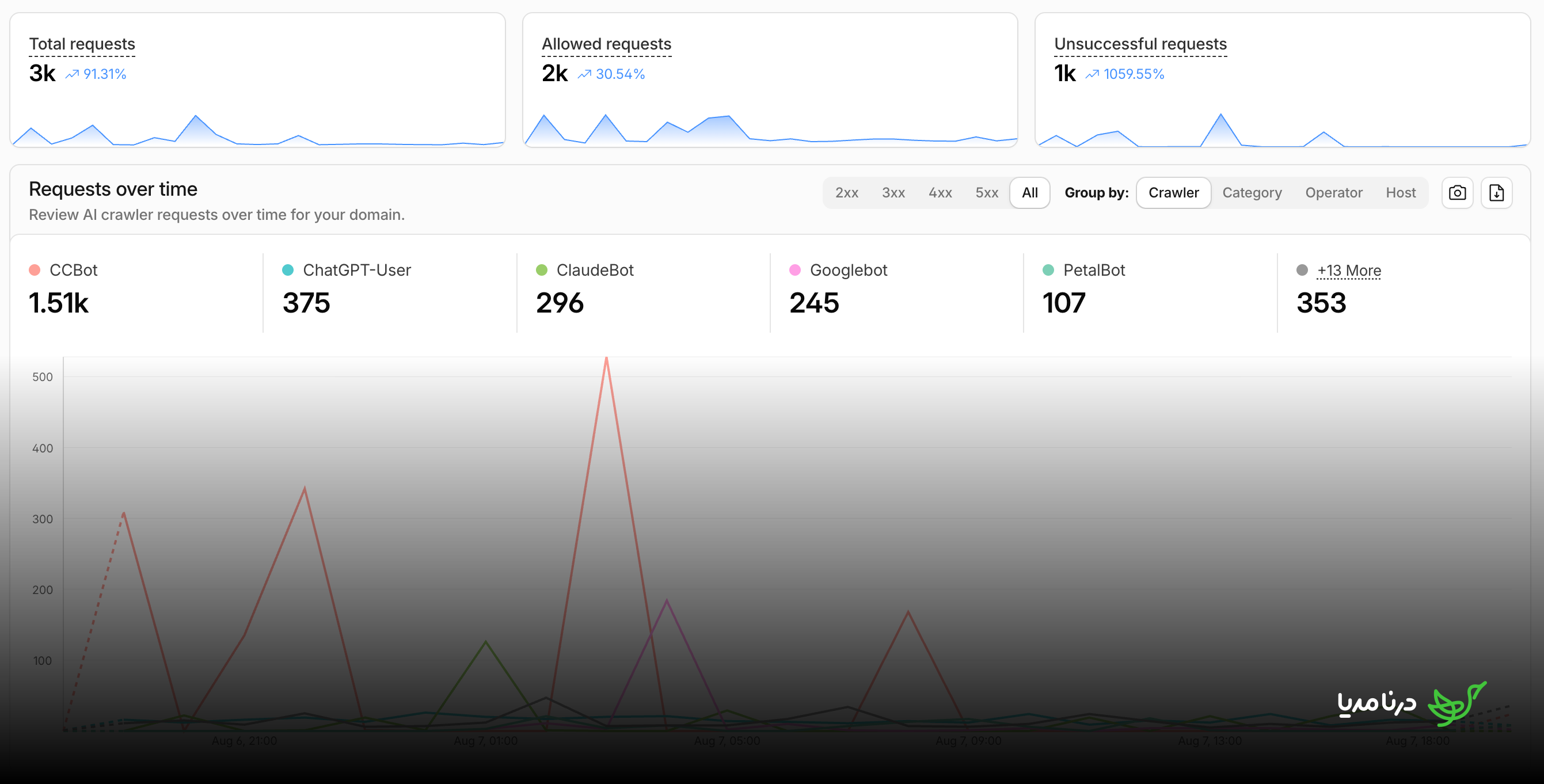Expand the +13 More crawlers list

1349,271
